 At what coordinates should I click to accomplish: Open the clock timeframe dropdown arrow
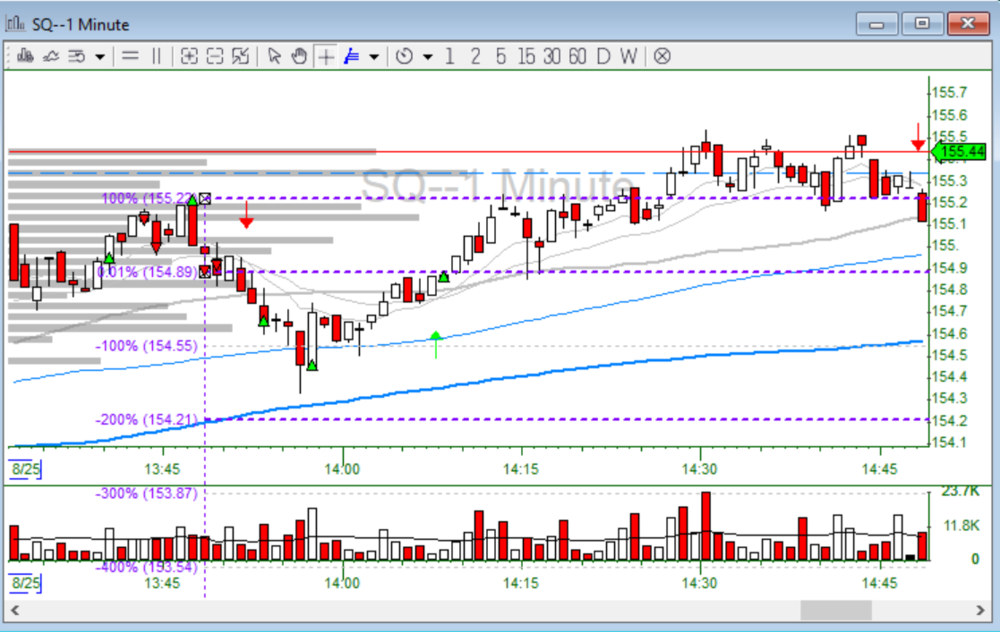pos(428,57)
